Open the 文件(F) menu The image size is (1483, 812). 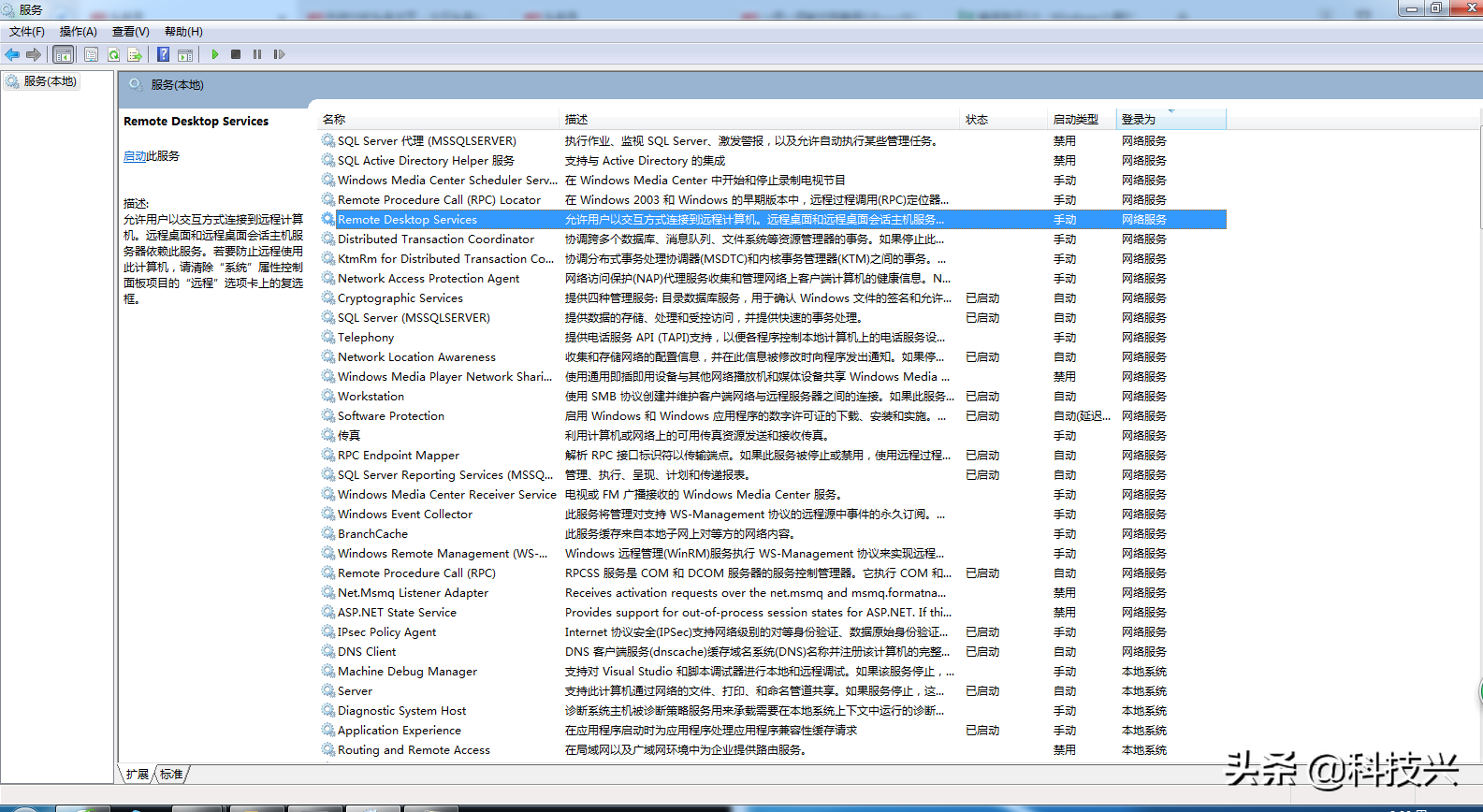click(x=27, y=32)
